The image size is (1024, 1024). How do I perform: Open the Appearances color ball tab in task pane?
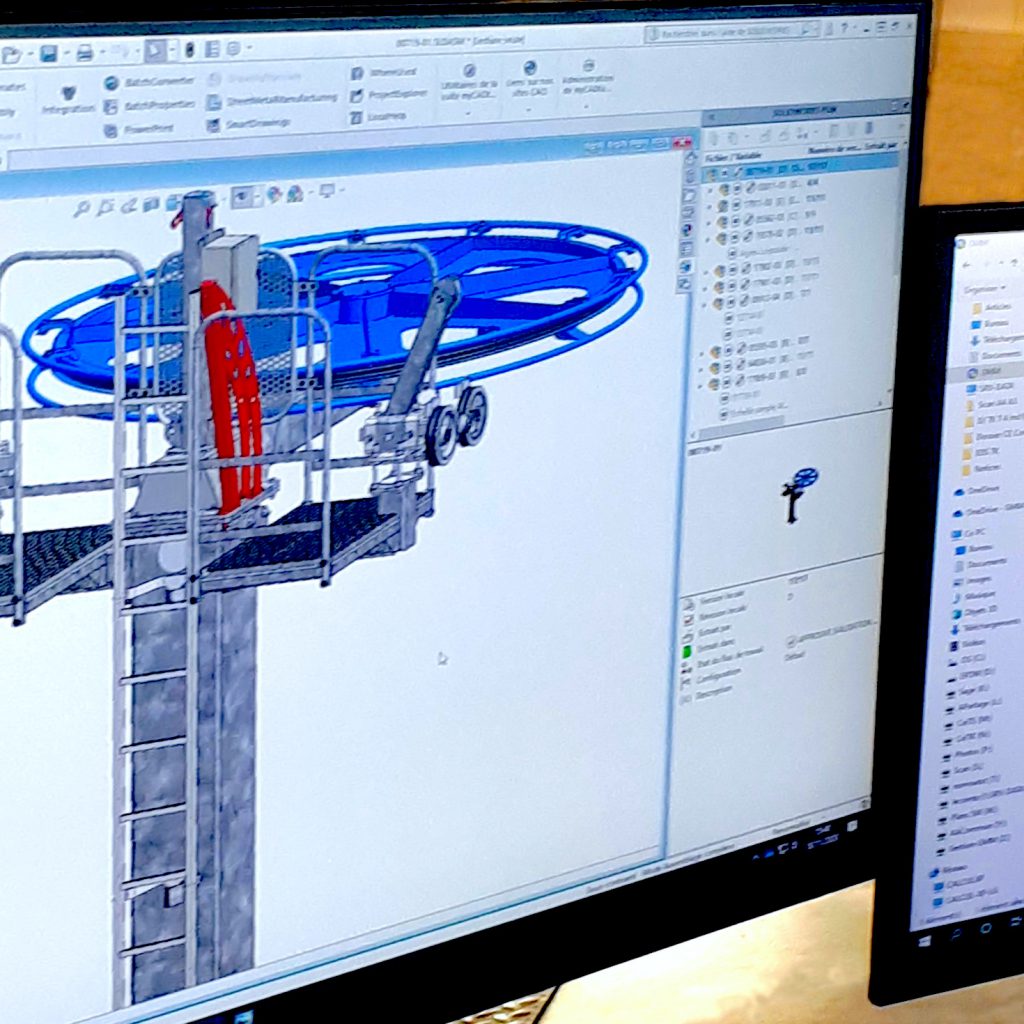pyautogui.click(x=687, y=230)
